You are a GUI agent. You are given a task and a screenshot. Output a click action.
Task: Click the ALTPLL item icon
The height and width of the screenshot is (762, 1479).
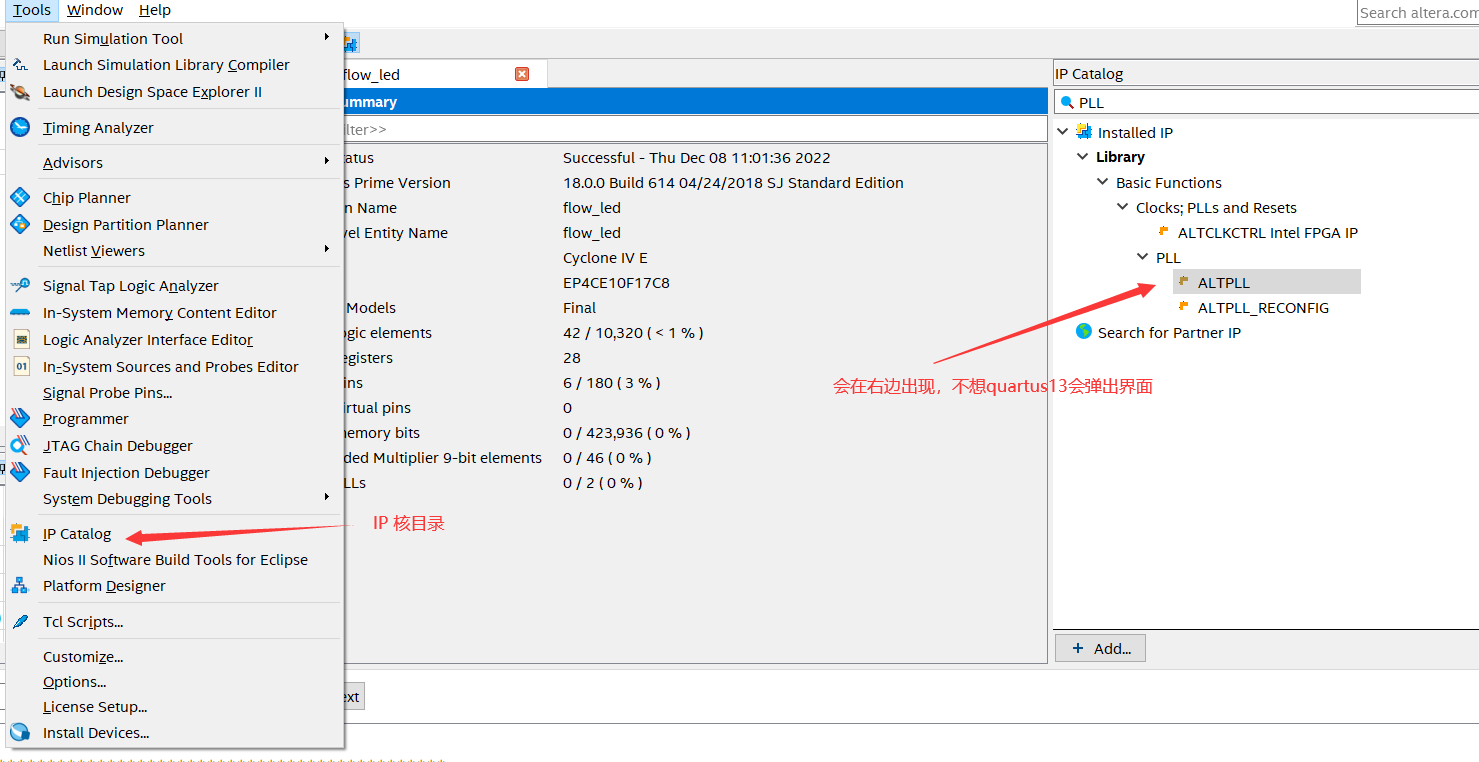click(x=1184, y=282)
